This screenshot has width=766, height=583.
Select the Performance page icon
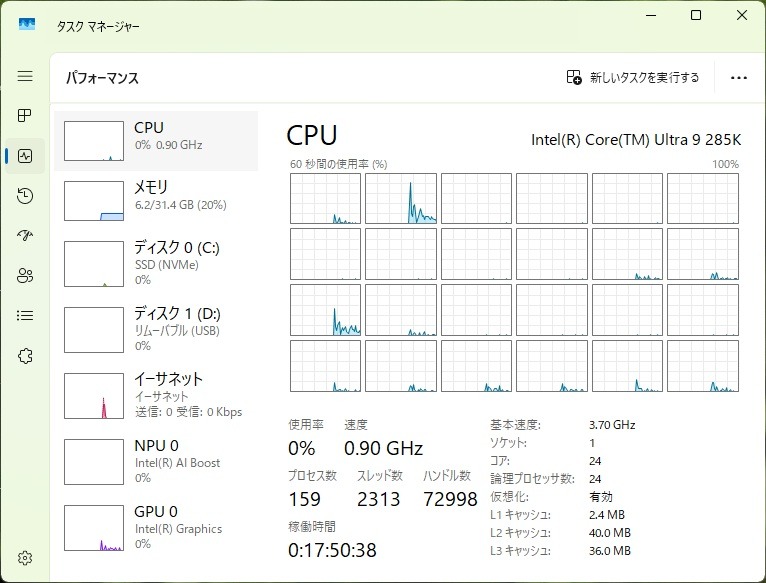[25, 156]
